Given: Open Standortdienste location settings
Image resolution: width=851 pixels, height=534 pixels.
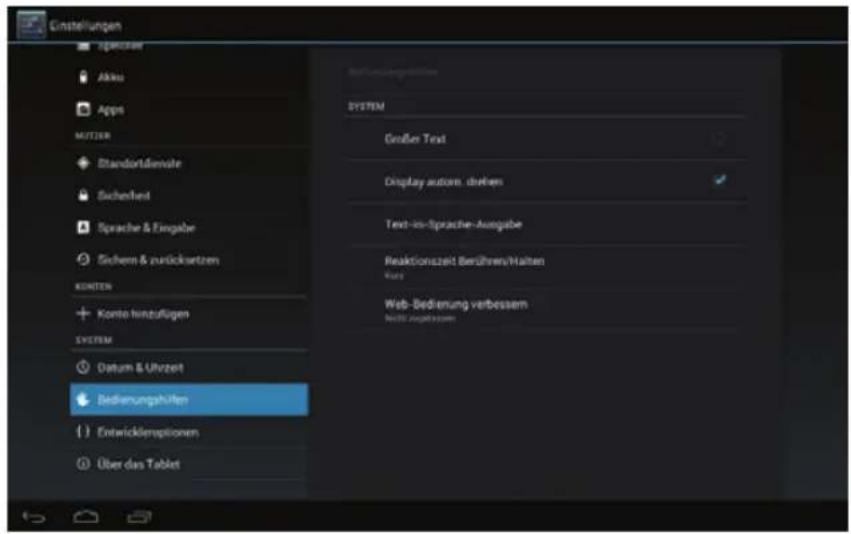Looking at the screenshot, I should pos(189,163).
